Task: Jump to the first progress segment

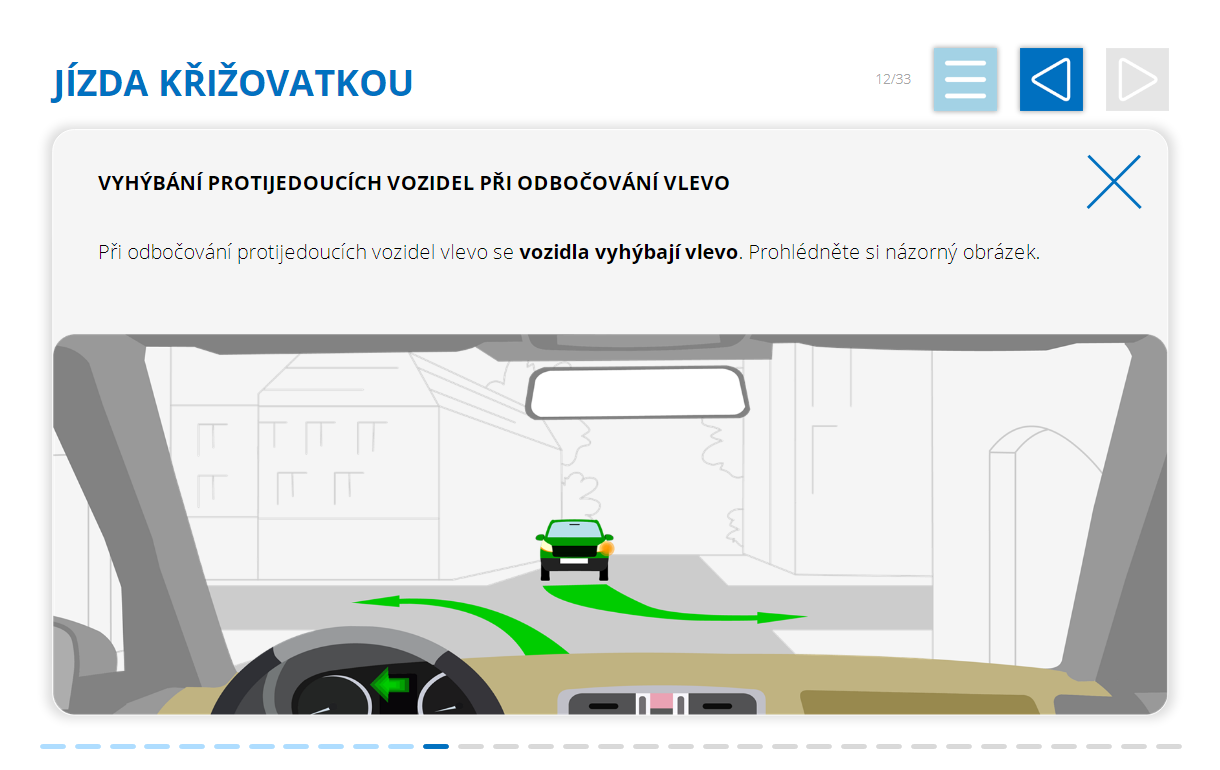Action: (x=53, y=746)
